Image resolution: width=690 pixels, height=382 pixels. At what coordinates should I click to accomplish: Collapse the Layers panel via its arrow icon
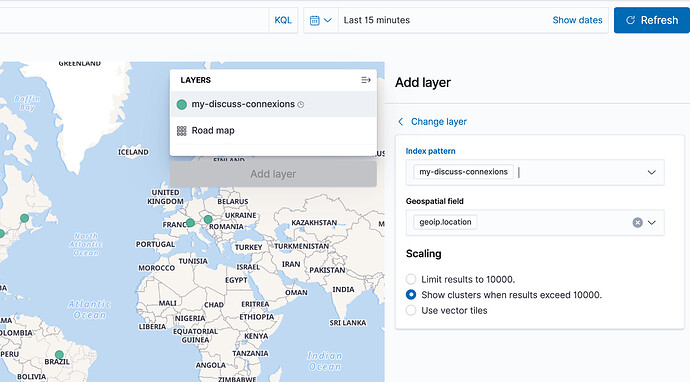(366, 80)
